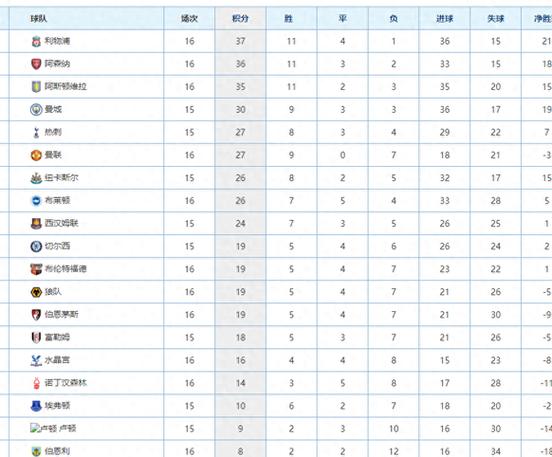Sort table by 积分 column header
Image resolution: width=552 pixels, height=457 pixels.
coord(240,18)
